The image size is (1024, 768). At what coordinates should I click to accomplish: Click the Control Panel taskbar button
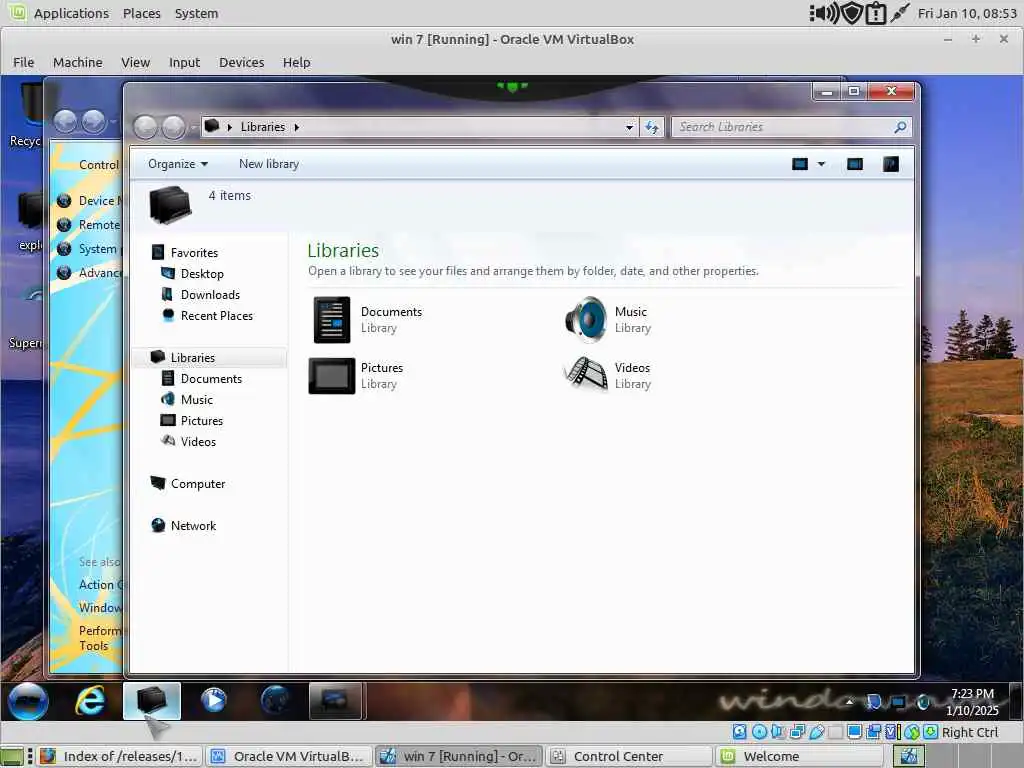pyautogui.click(x=335, y=701)
